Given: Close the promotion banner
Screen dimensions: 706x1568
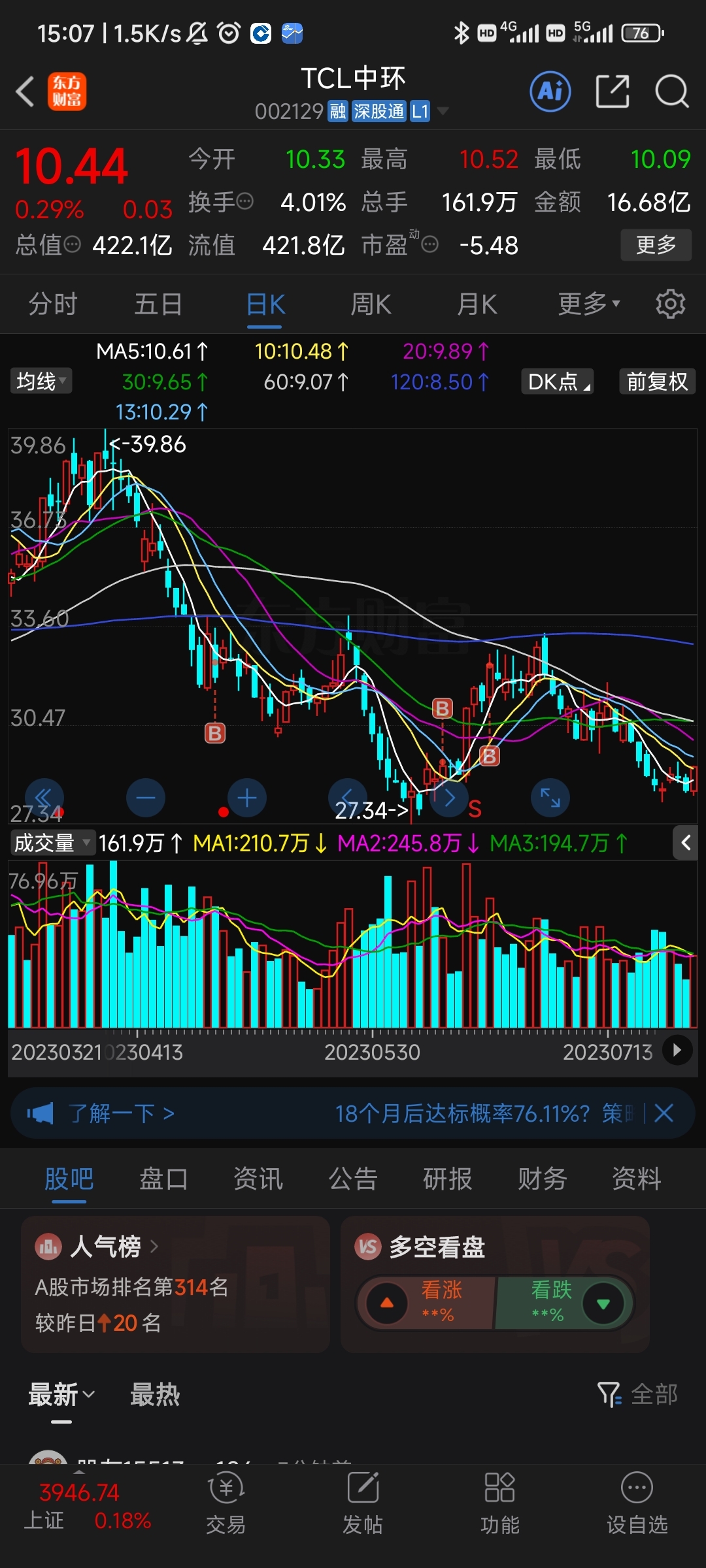Looking at the screenshot, I should (664, 1113).
